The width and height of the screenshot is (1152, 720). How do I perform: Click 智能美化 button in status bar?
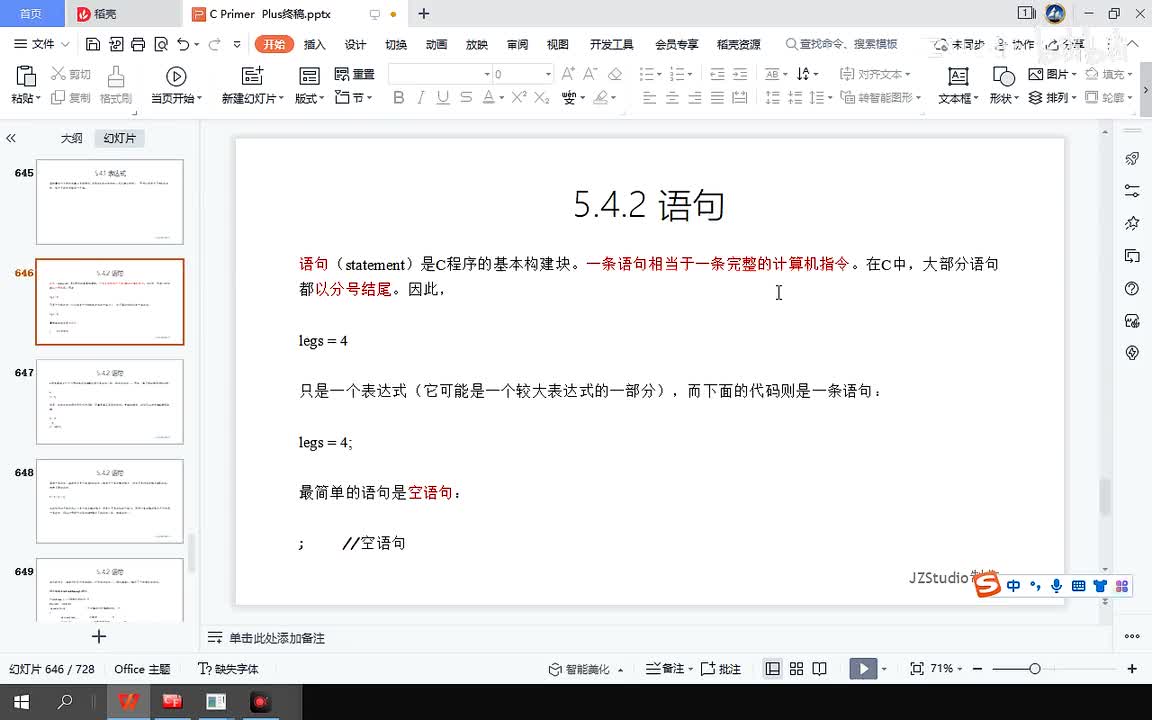coord(586,669)
